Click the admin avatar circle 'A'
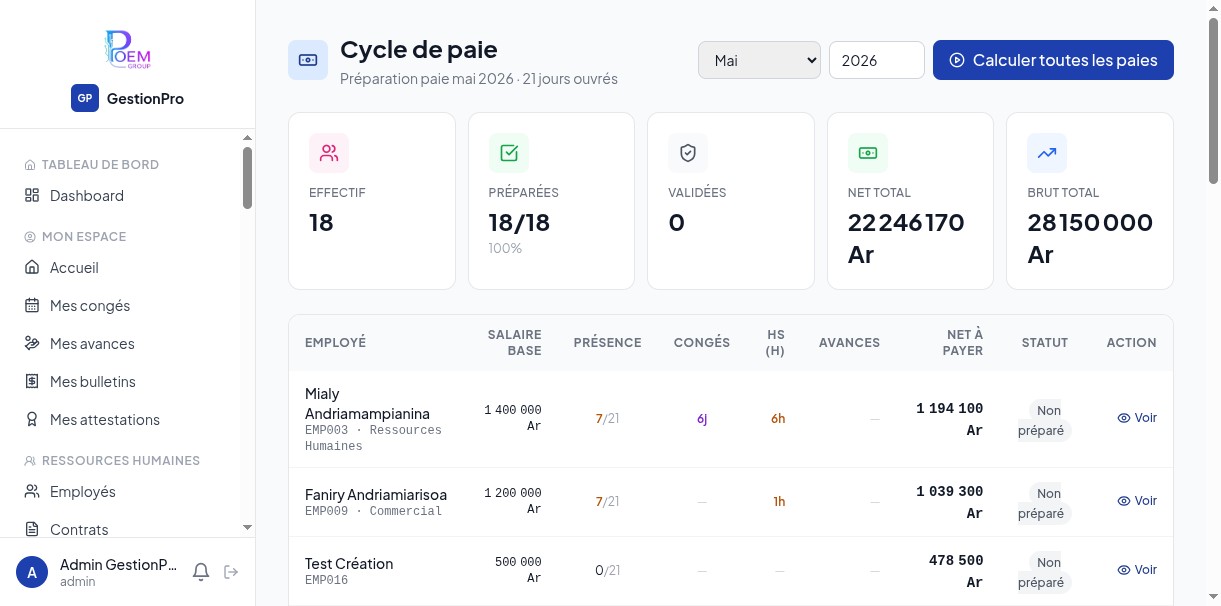 [32, 572]
